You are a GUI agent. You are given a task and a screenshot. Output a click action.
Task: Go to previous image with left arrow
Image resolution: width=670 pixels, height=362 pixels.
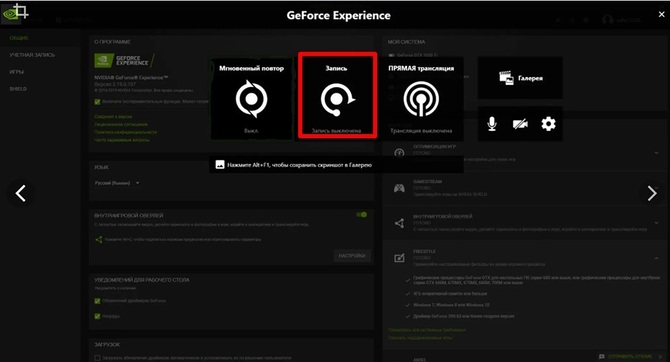[21, 193]
